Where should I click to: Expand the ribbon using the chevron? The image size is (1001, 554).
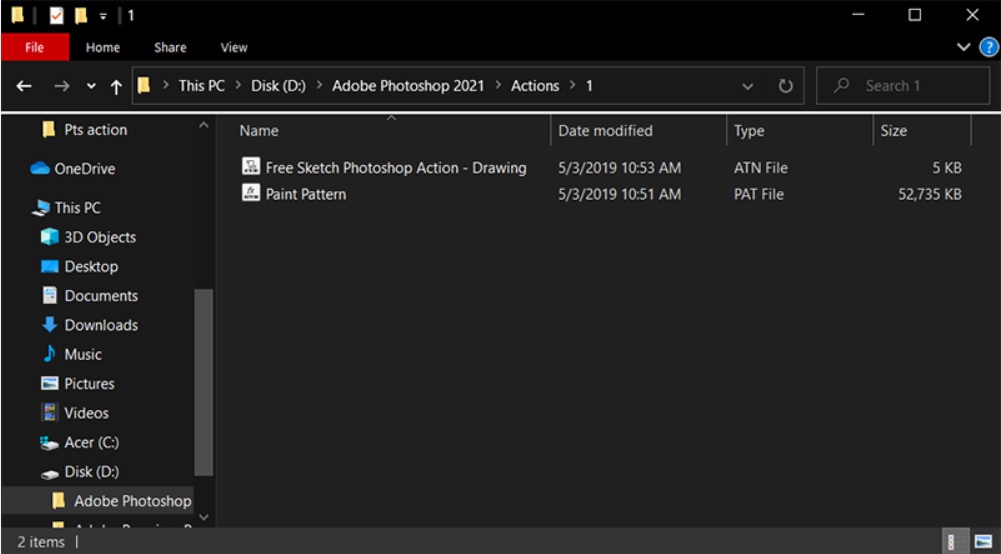point(964,47)
